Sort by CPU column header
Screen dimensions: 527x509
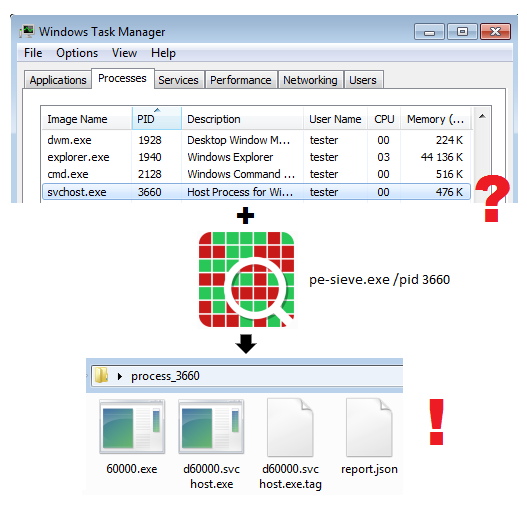point(384,119)
